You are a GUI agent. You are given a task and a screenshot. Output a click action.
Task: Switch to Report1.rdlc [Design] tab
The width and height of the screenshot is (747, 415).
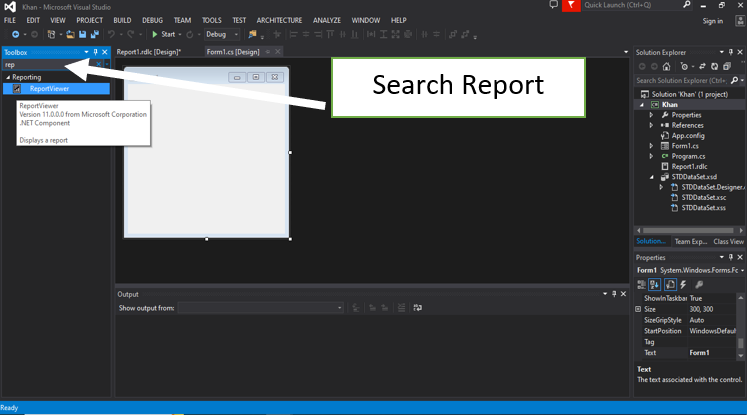149,52
